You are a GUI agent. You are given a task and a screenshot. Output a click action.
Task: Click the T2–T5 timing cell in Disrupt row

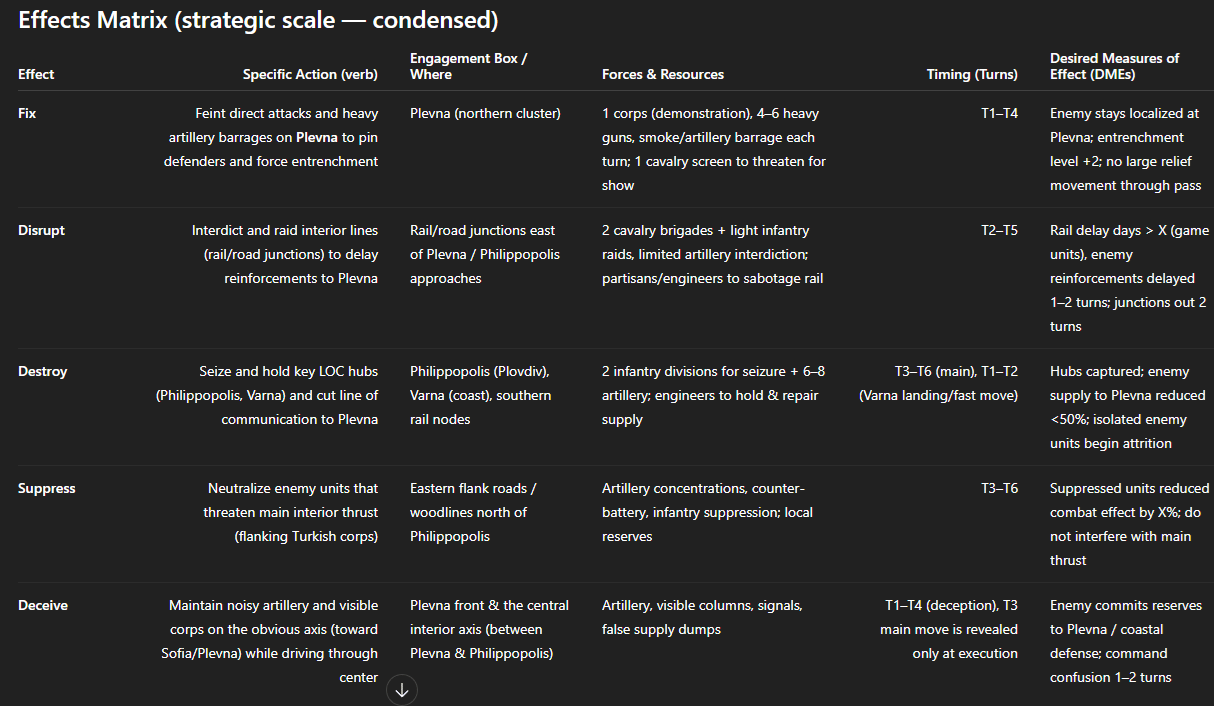pos(999,230)
